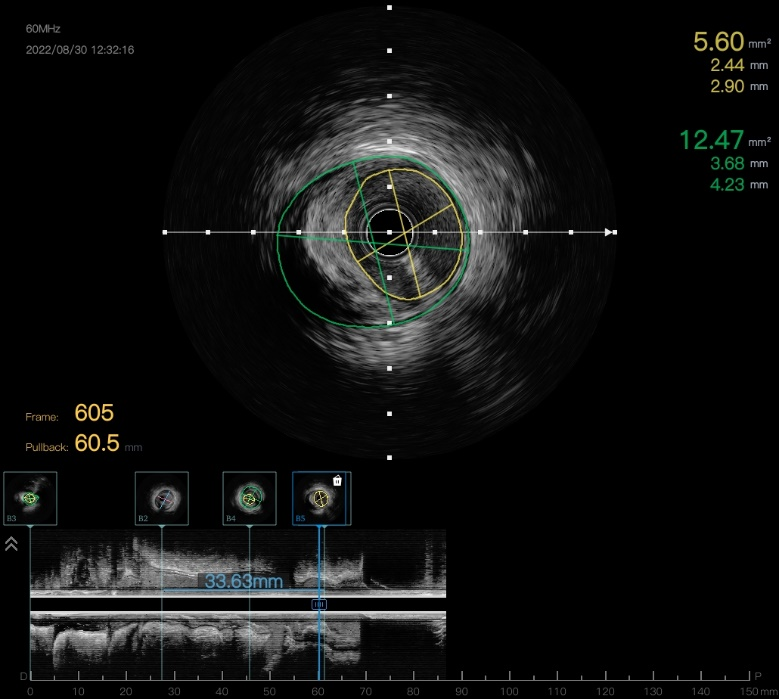This screenshot has width=779, height=699.
Task: Select the B3 bookmark thumbnail
Action: pos(30,498)
